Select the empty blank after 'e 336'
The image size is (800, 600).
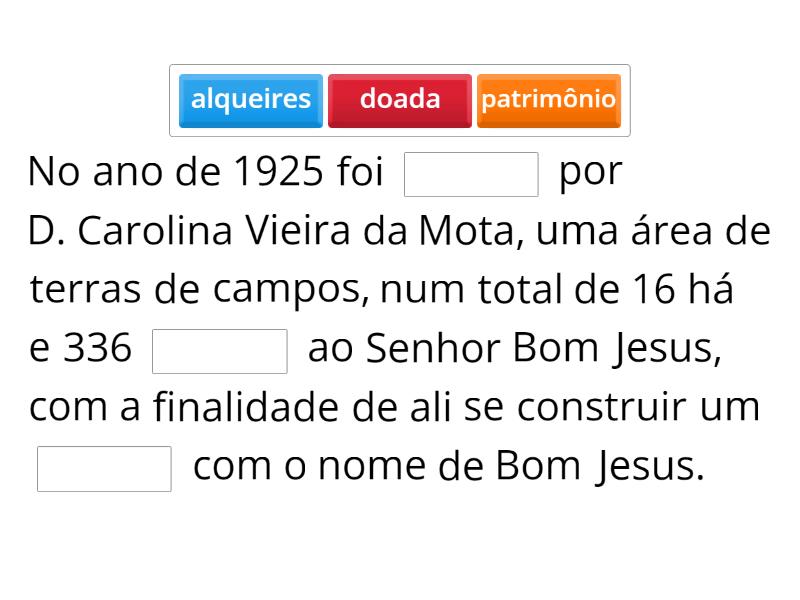219,351
